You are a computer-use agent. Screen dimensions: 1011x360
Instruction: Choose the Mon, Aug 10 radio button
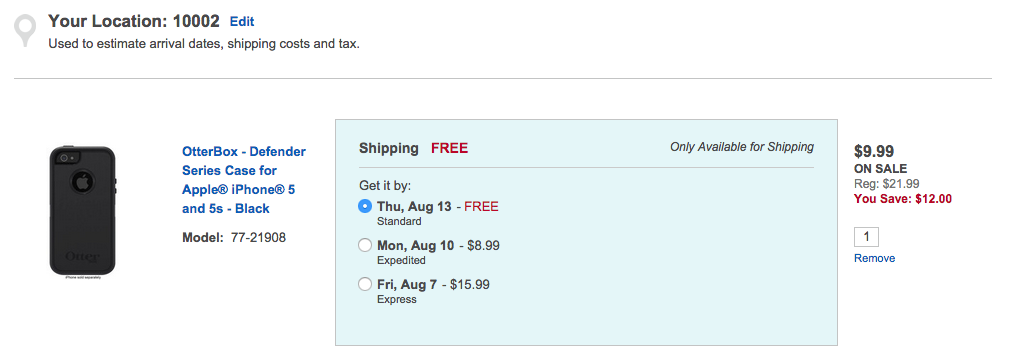pos(365,246)
